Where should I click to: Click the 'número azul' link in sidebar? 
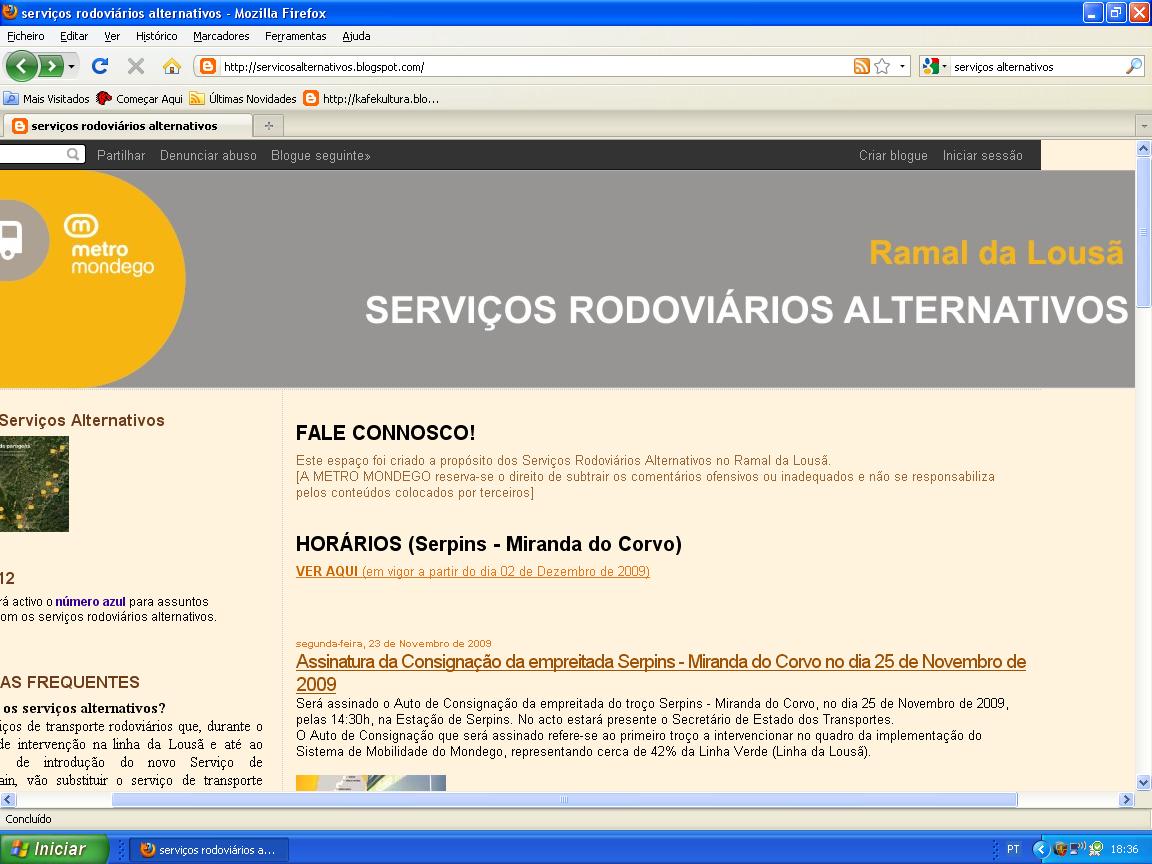pos(90,601)
